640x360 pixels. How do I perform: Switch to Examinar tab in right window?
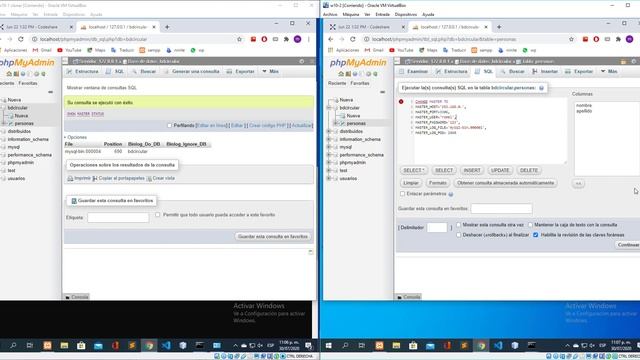[413, 71]
